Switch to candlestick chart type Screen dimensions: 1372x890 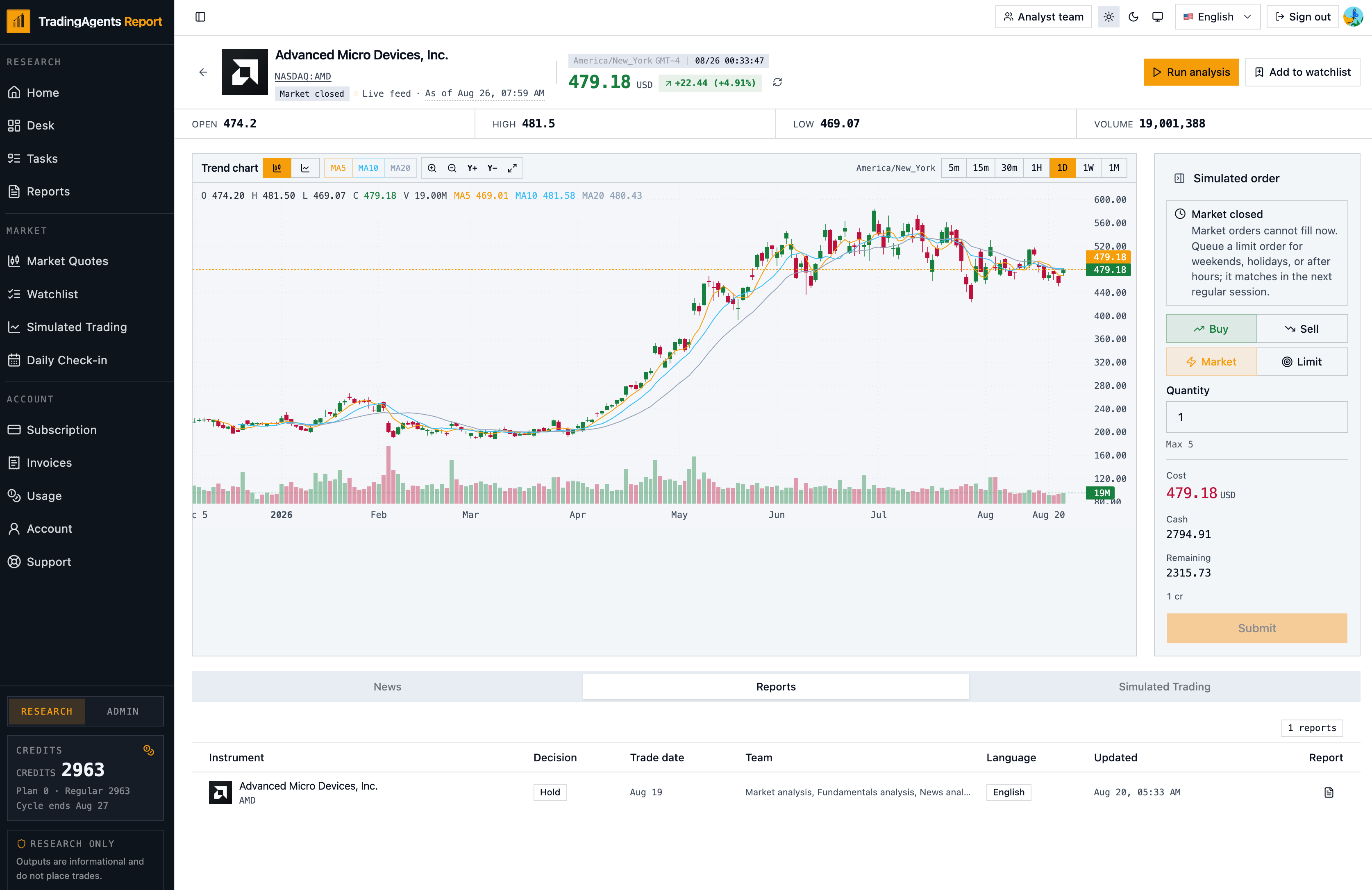pos(277,168)
